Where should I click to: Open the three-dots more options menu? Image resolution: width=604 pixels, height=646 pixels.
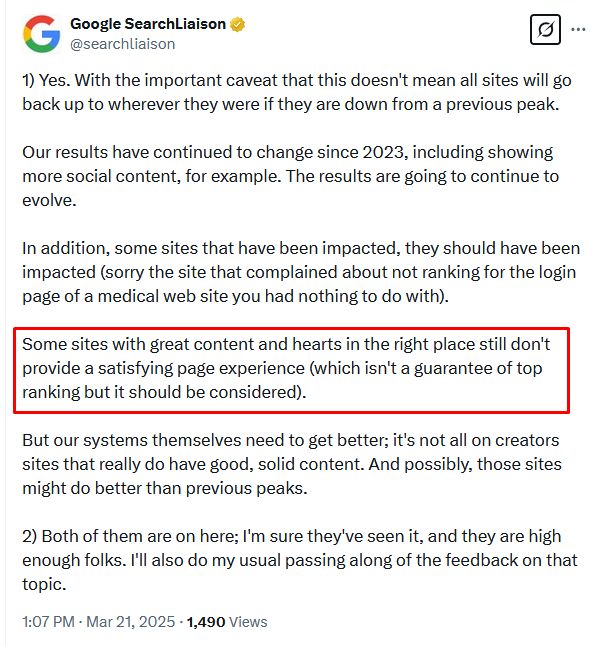pyautogui.click(x=578, y=29)
